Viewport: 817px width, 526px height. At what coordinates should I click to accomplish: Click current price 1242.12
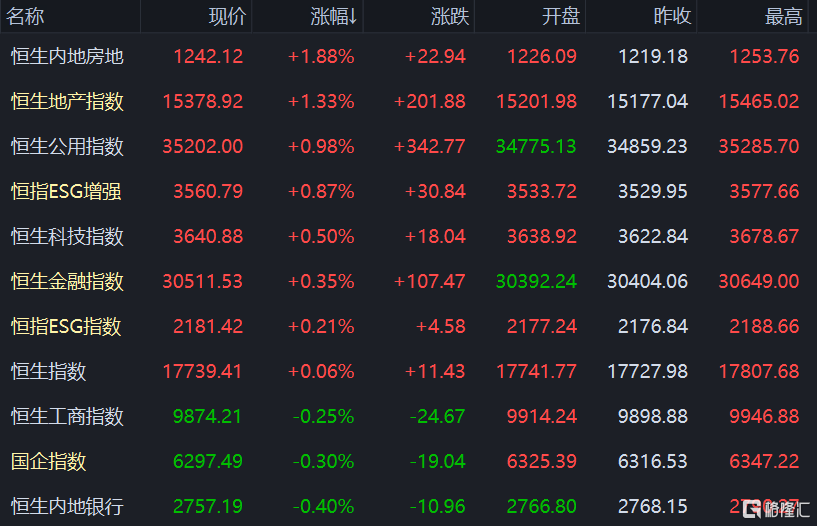[208, 56]
